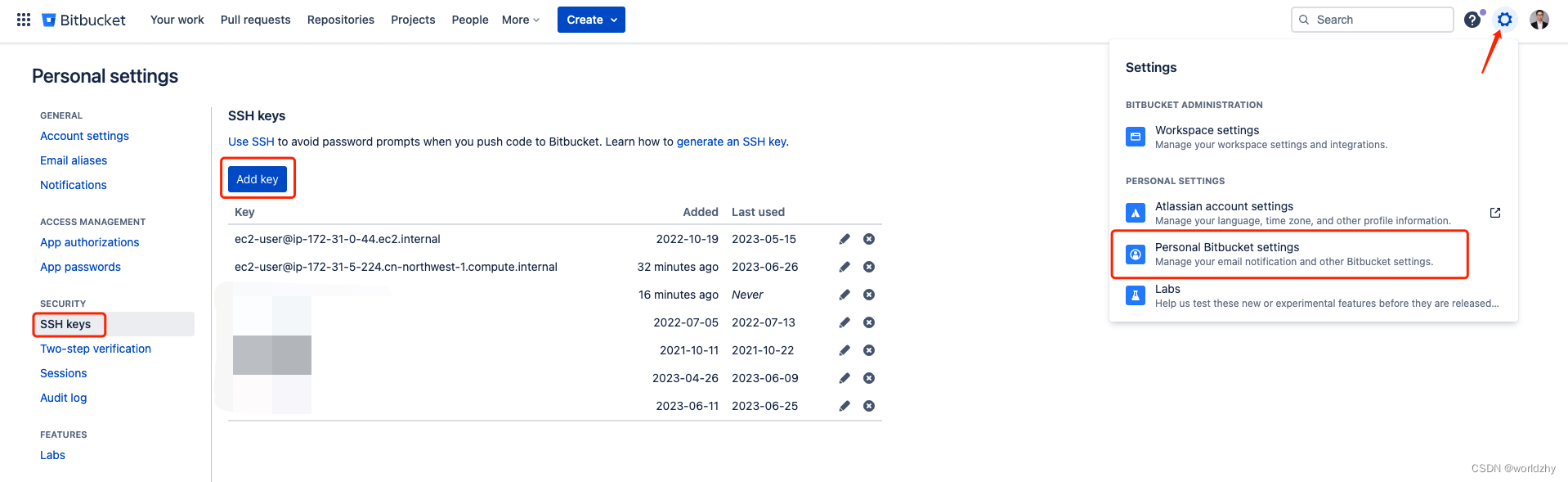Delete the key added 2021-10-11
Image resolution: width=1568 pixels, height=482 pixels.
869,350
